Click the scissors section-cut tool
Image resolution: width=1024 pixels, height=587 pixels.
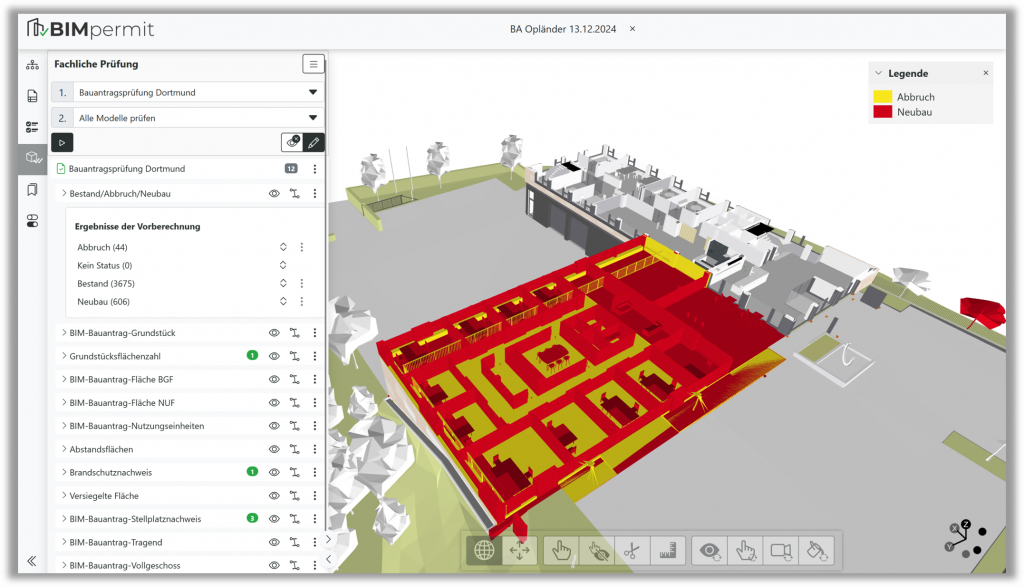coord(631,550)
